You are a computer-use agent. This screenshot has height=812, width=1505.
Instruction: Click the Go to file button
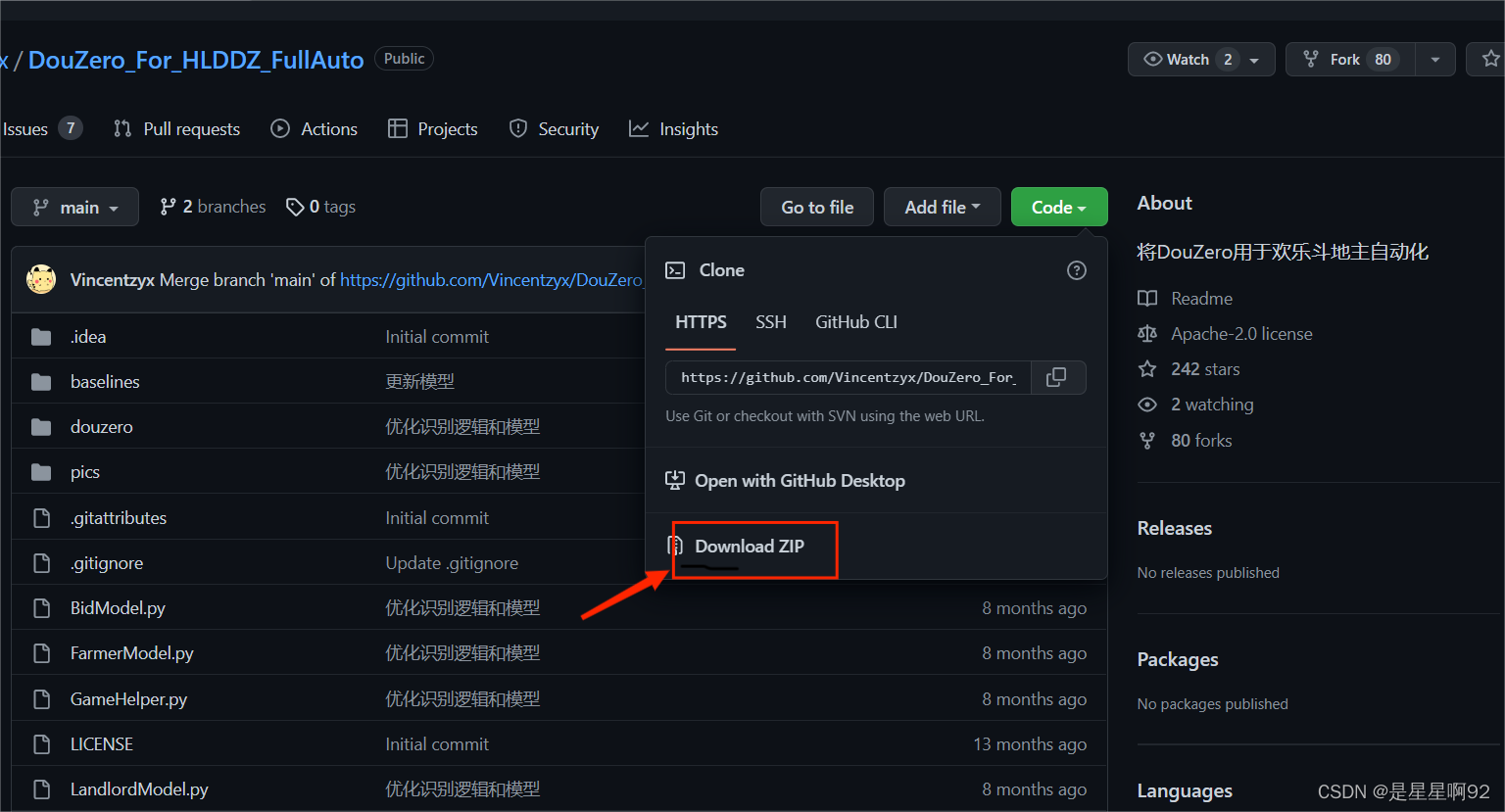click(x=817, y=207)
